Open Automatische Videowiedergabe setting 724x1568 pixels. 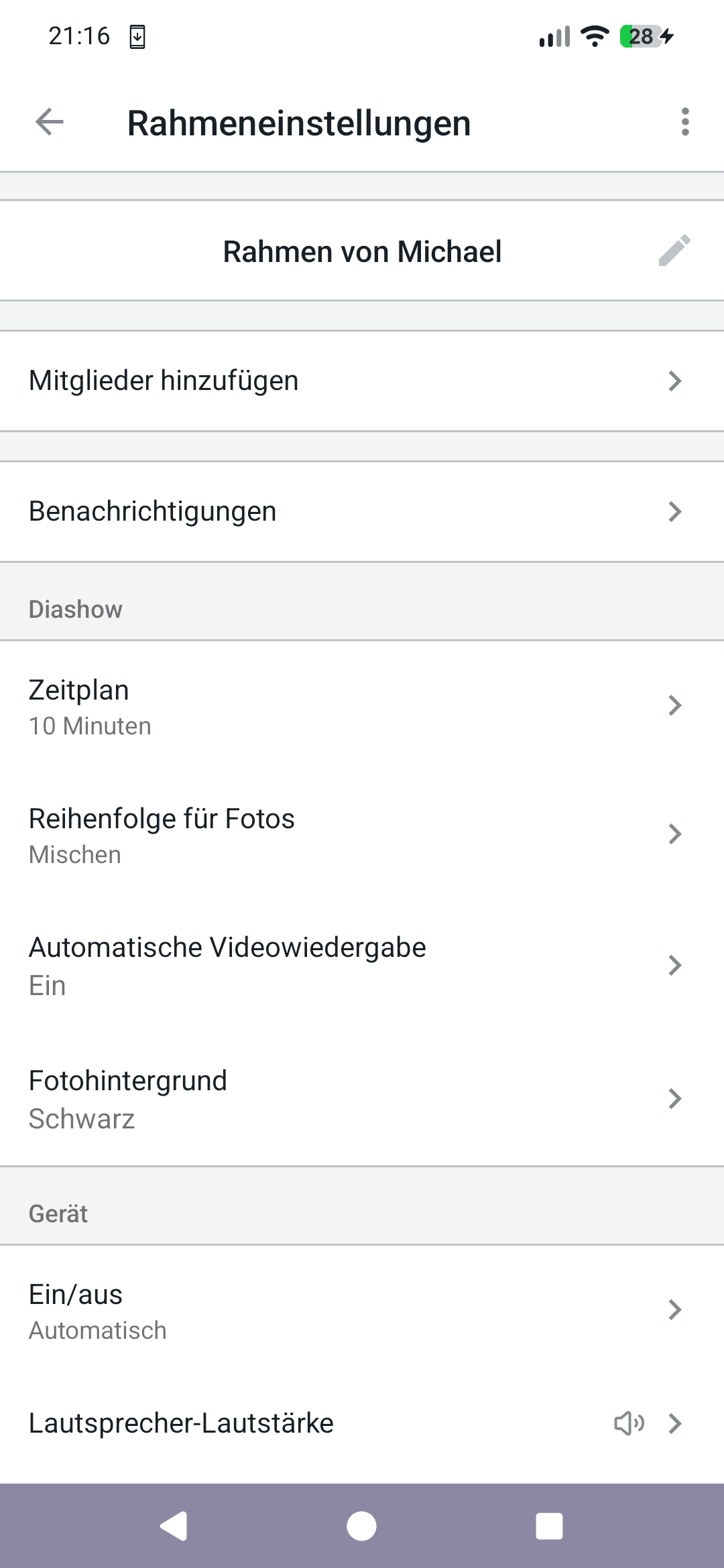[362, 965]
